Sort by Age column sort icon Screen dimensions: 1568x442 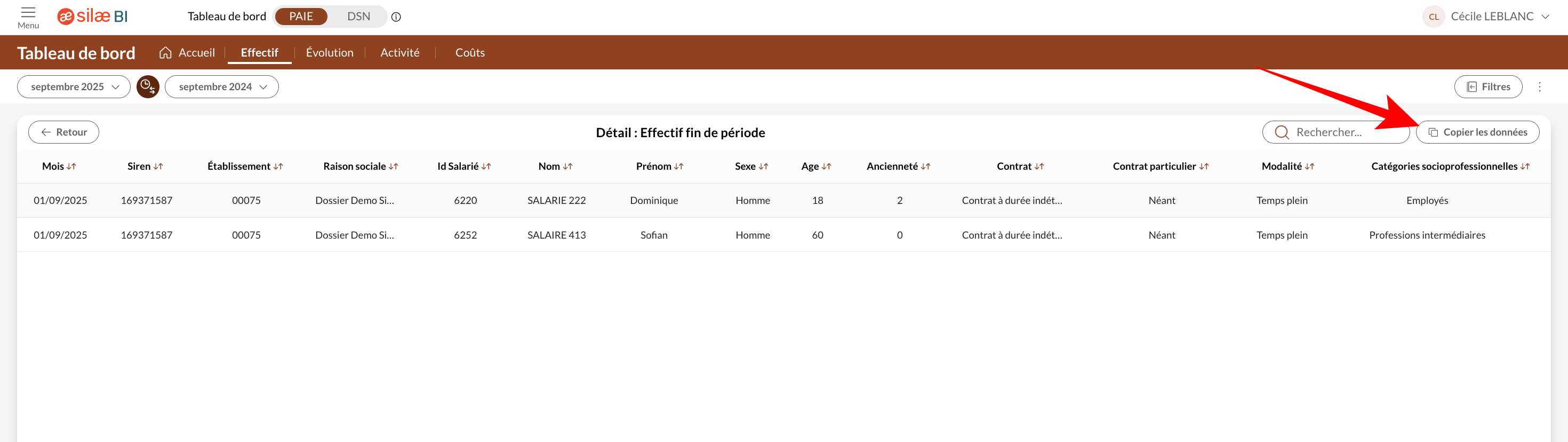click(826, 167)
